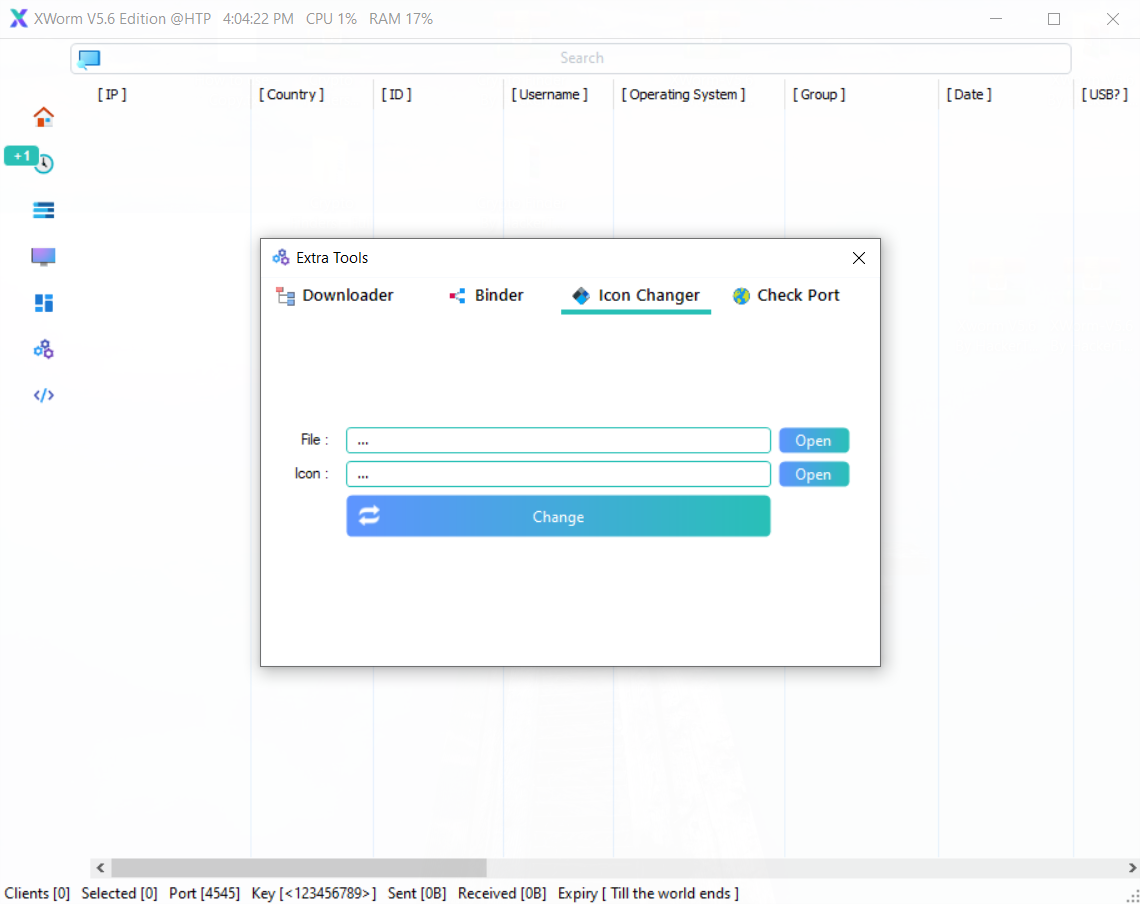1140x904 pixels.
Task: Click the resize grip at window corner
Action: tap(1133, 897)
